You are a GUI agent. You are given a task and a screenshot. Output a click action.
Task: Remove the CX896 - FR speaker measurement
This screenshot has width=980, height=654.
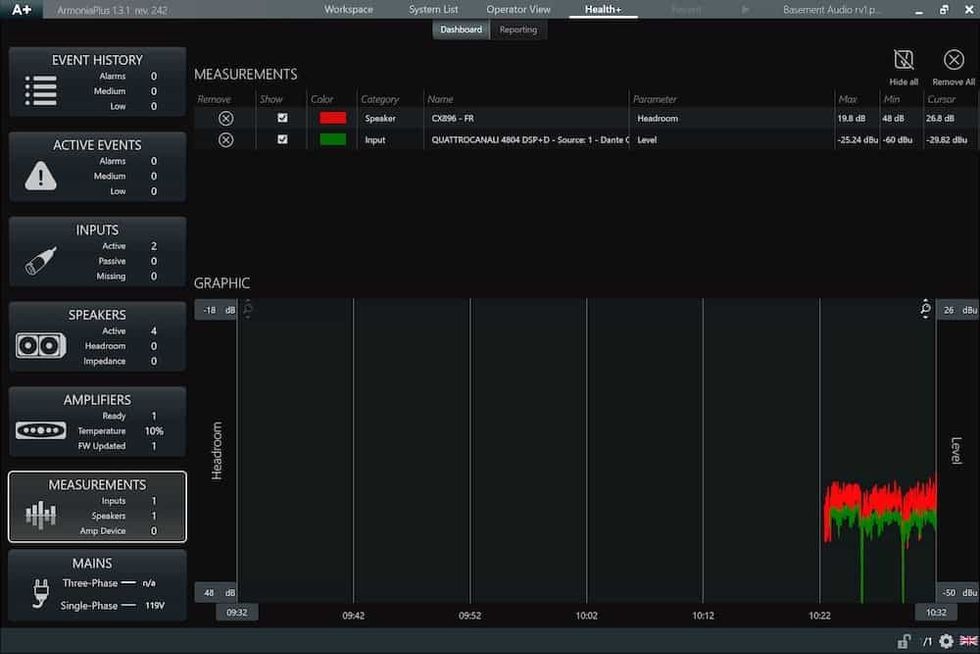click(x=226, y=118)
